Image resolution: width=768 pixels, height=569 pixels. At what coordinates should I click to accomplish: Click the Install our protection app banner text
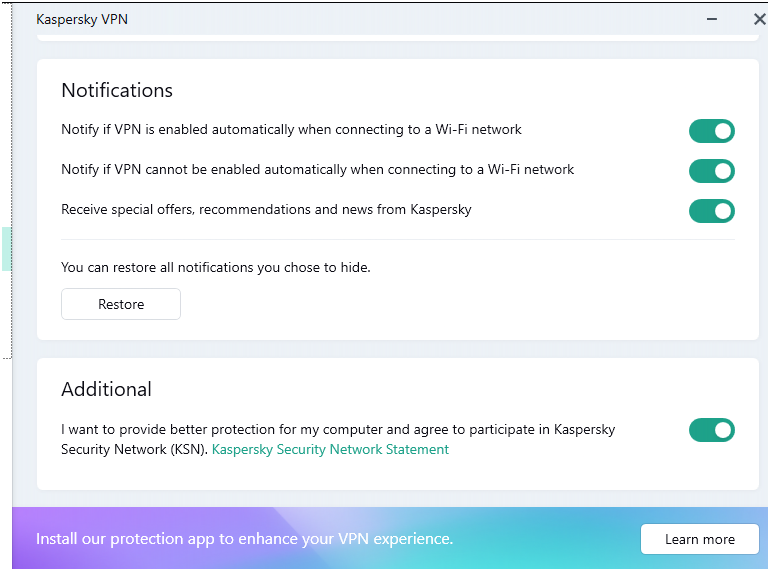(245, 539)
